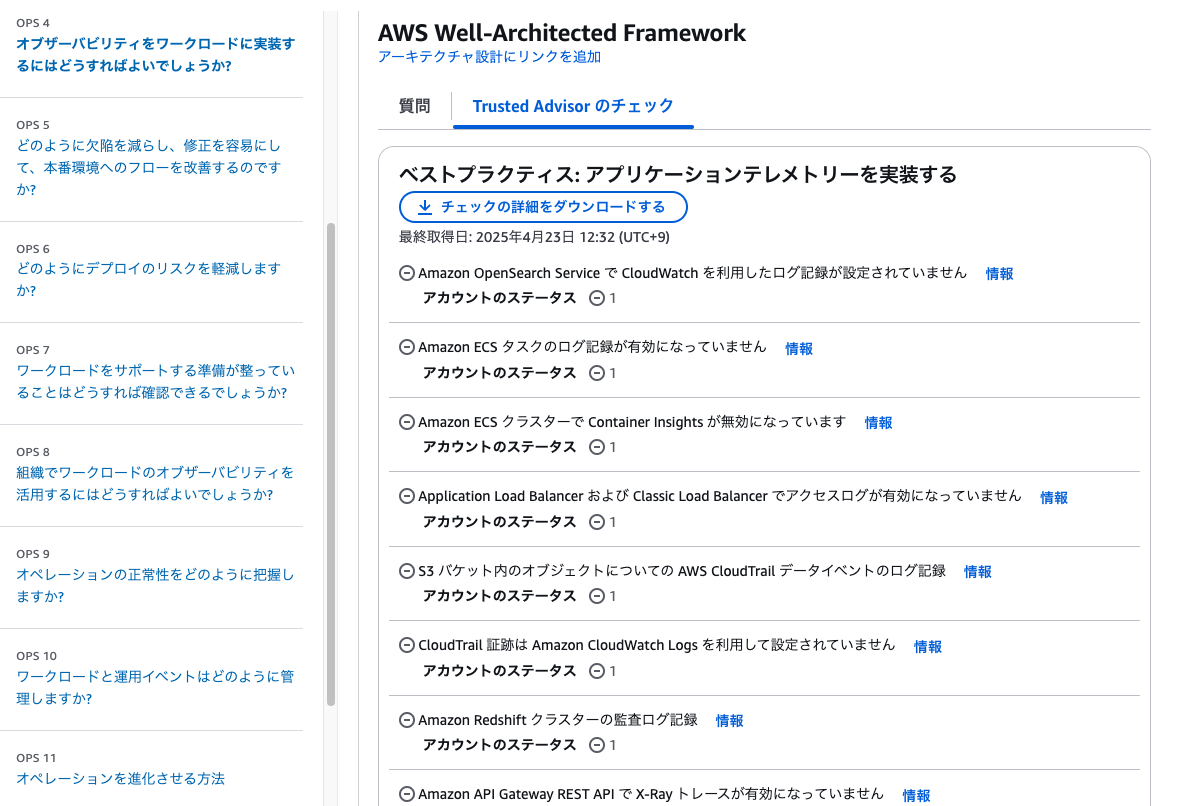Click account status icon under OpenSearch Service check

point(597,298)
